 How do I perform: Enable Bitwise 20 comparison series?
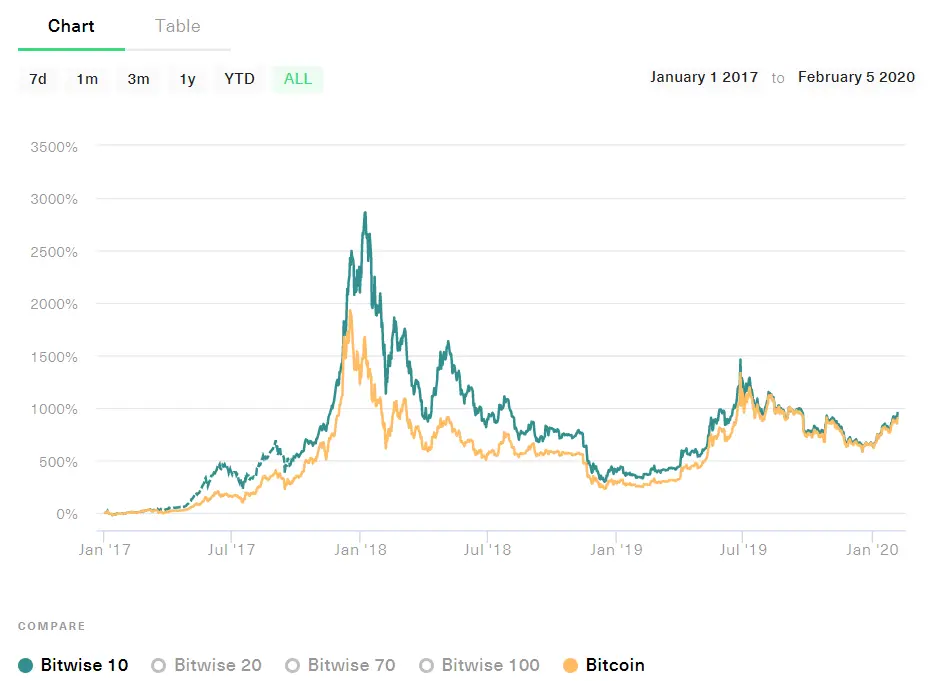pos(206,665)
